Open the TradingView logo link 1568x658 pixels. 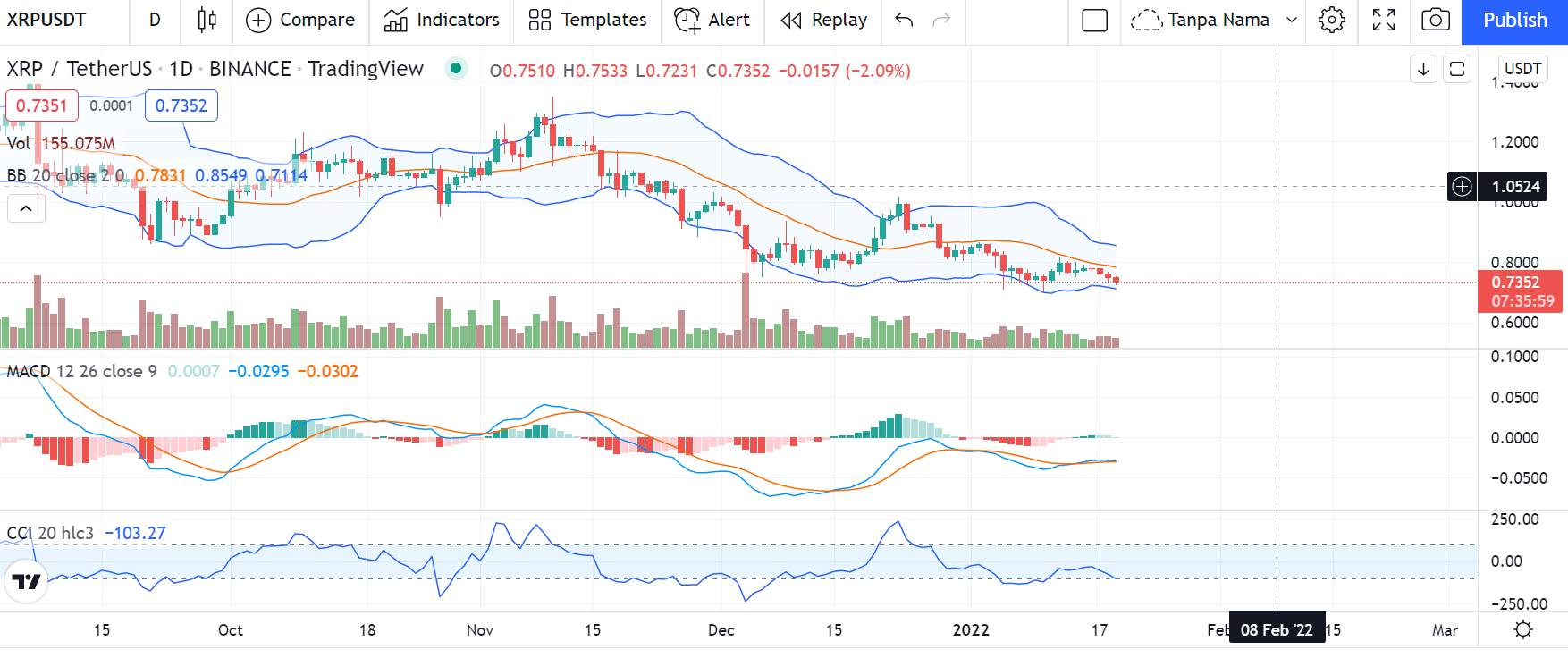(24, 583)
